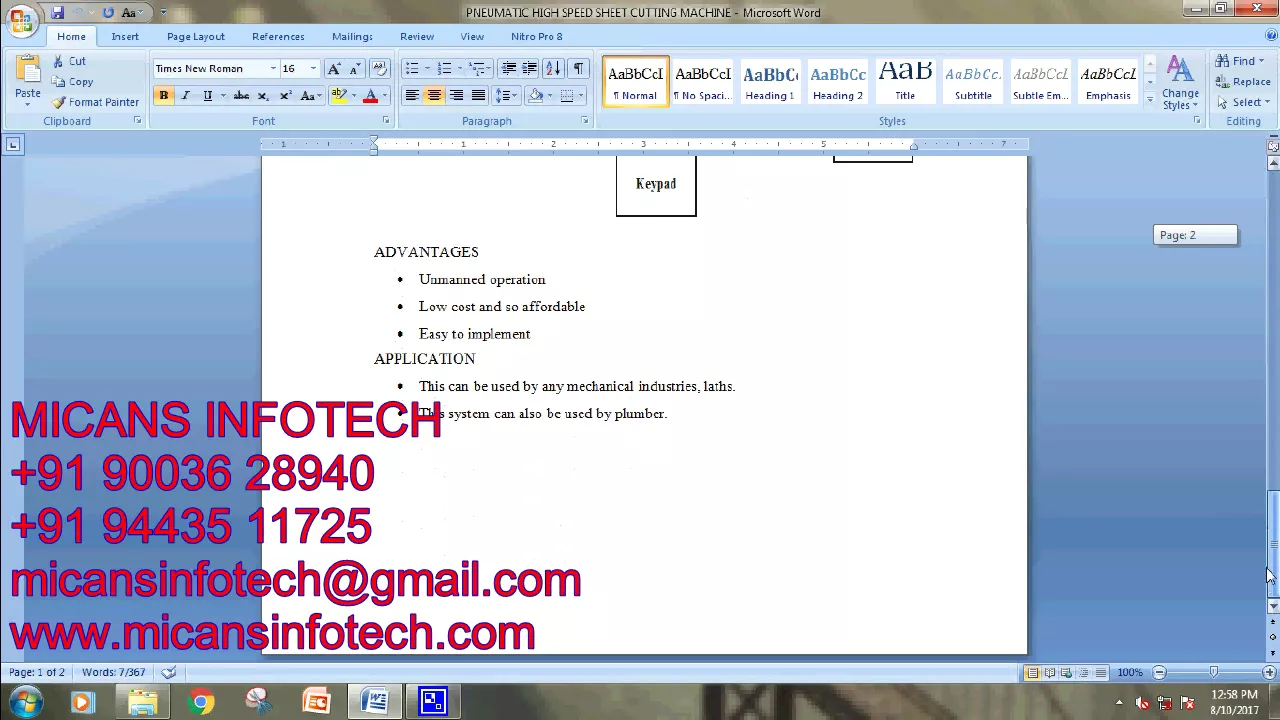Click Cut in Clipboard group

70,61
